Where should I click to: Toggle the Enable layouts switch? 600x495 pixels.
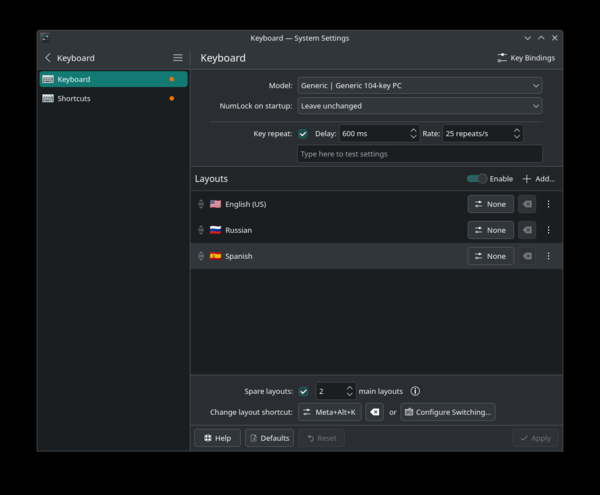[x=477, y=179]
